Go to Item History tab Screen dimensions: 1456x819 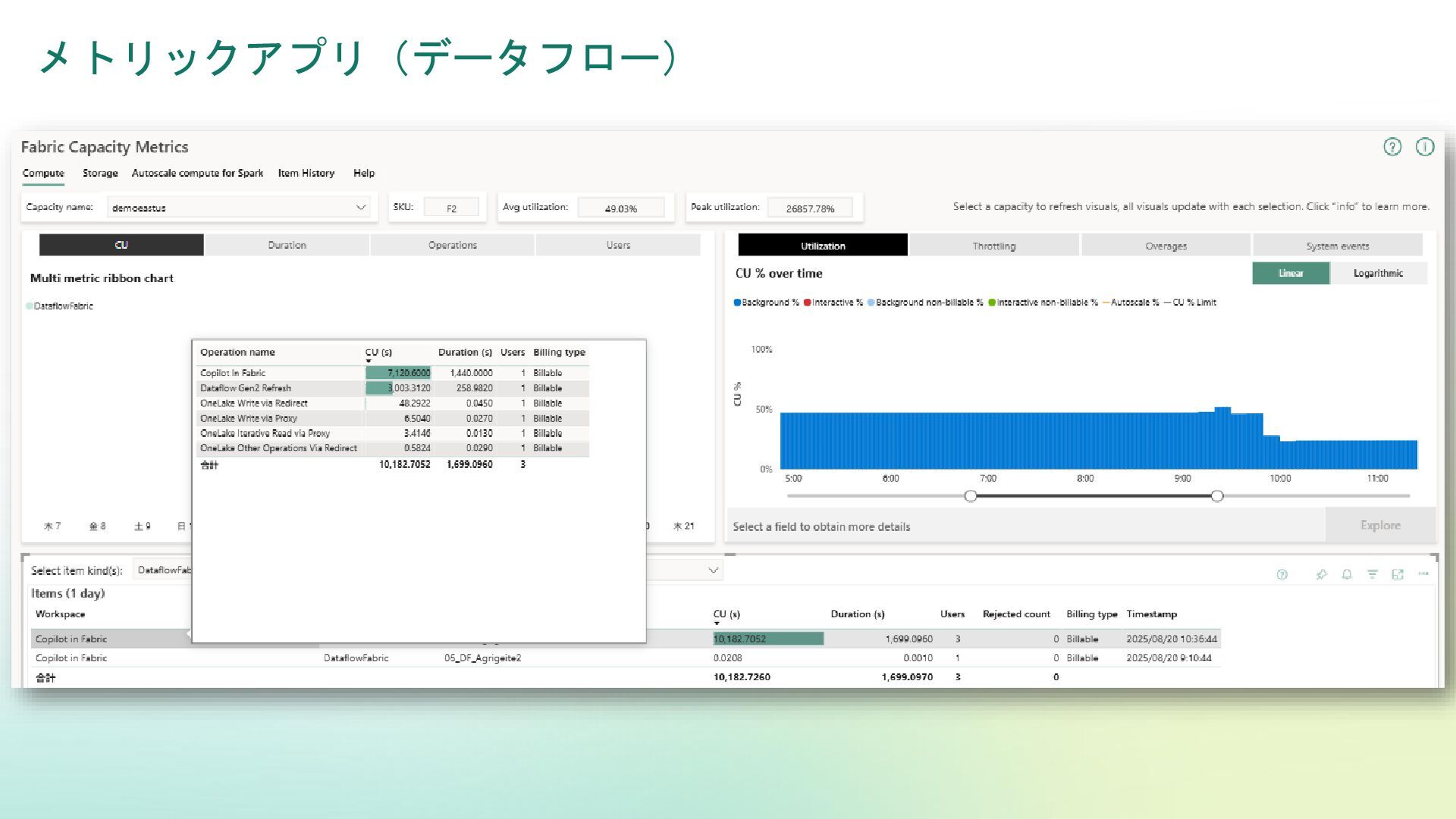(x=306, y=174)
